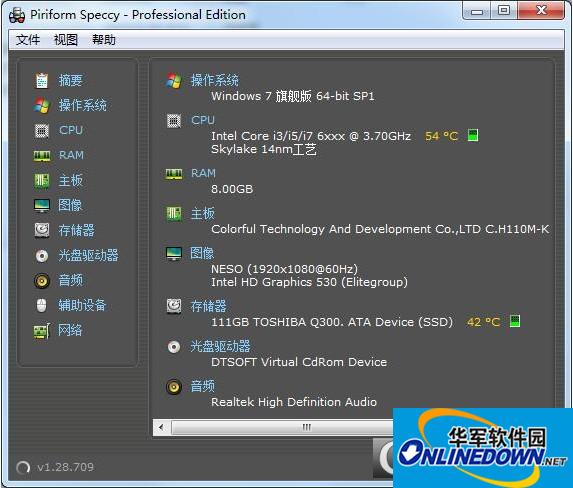Click the sidebar 图像 monitor icon
The image size is (573, 488).
point(42,205)
